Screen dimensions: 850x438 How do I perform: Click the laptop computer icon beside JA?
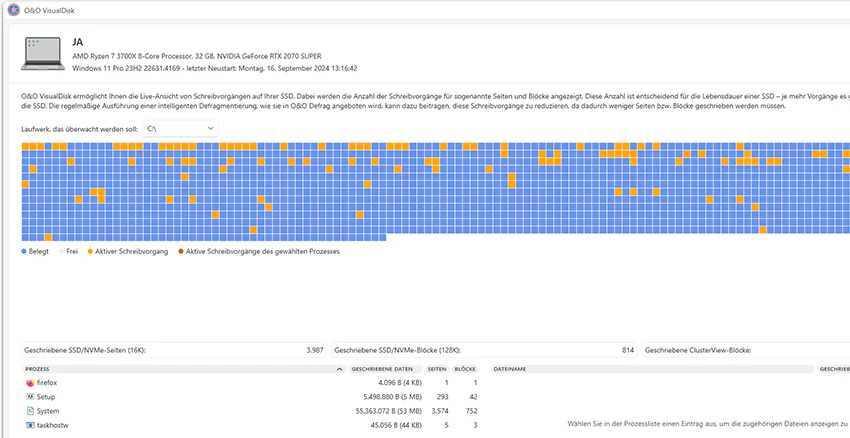(x=43, y=54)
